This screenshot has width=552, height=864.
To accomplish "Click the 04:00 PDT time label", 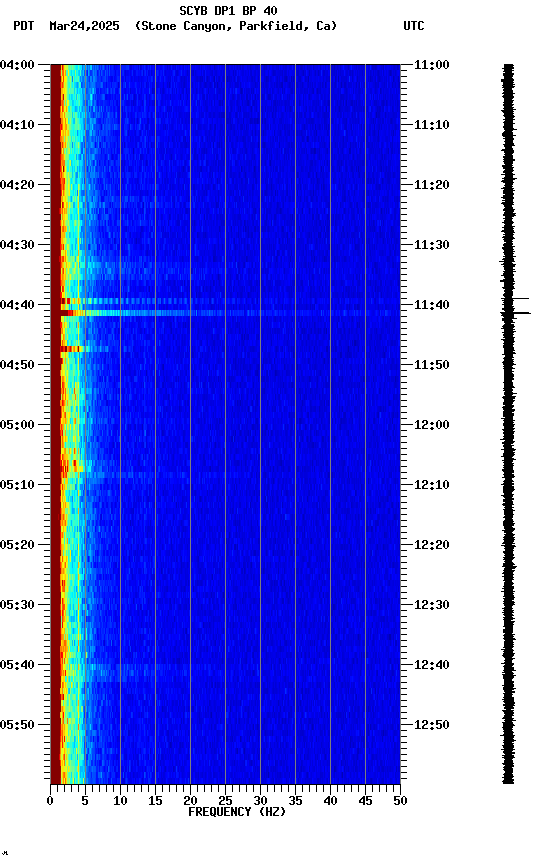I will click(x=17, y=65).
